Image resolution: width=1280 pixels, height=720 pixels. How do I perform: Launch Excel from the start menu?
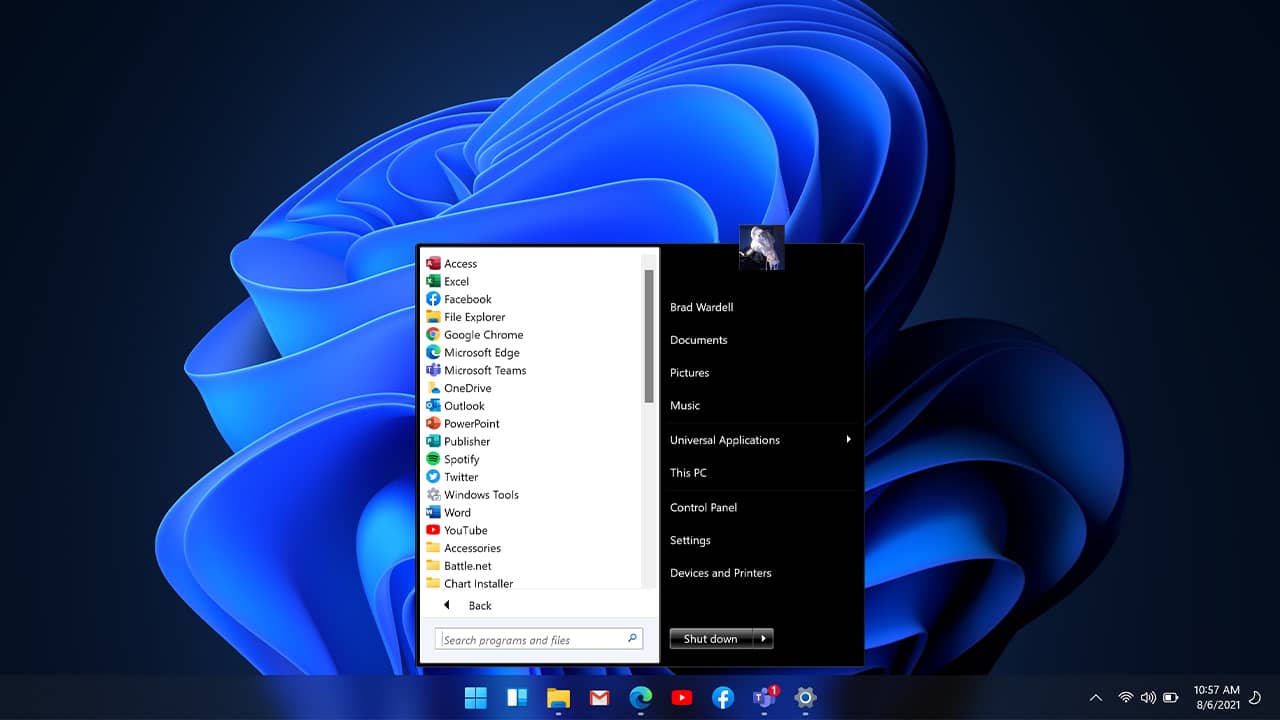[x=448, y=282]
